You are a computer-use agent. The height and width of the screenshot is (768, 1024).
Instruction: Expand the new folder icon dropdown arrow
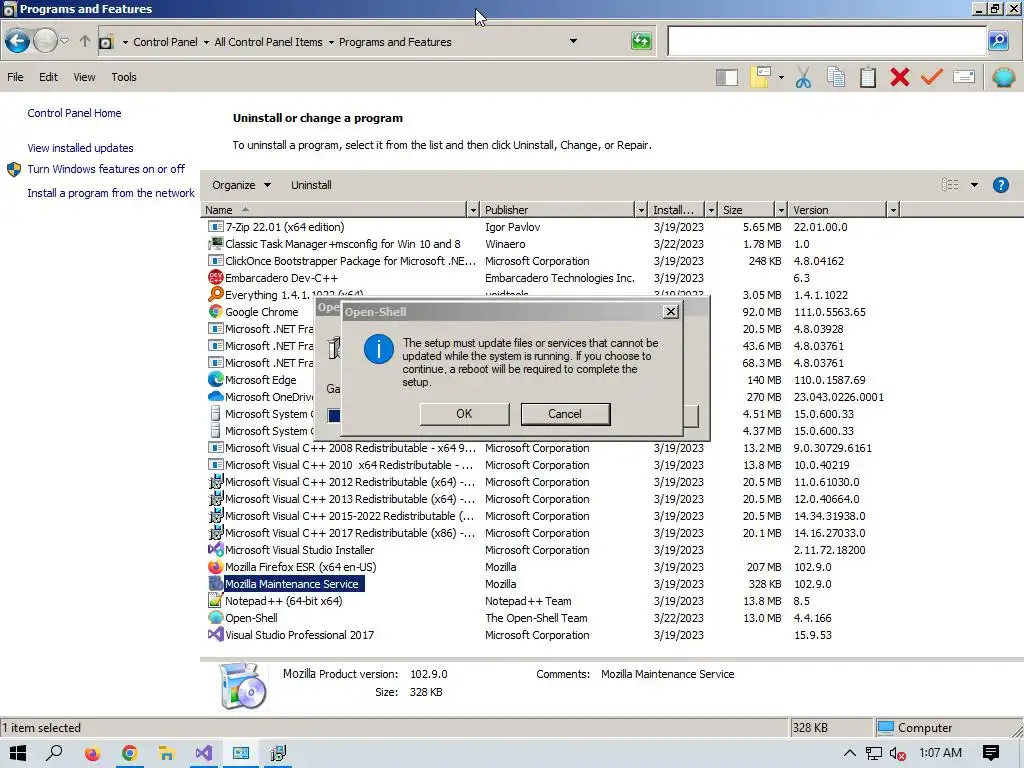781,78
